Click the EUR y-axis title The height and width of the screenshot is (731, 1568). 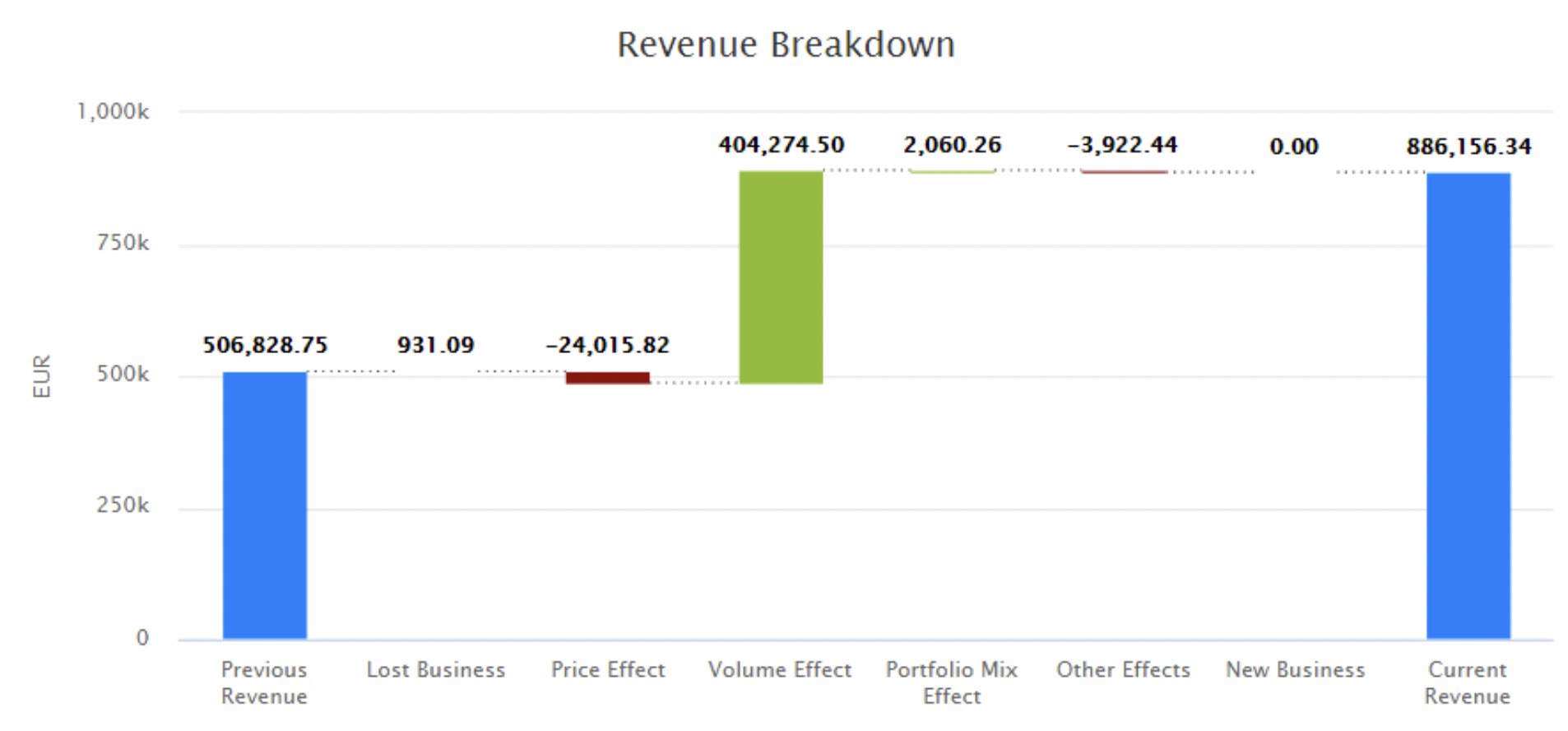click(42, 375)
